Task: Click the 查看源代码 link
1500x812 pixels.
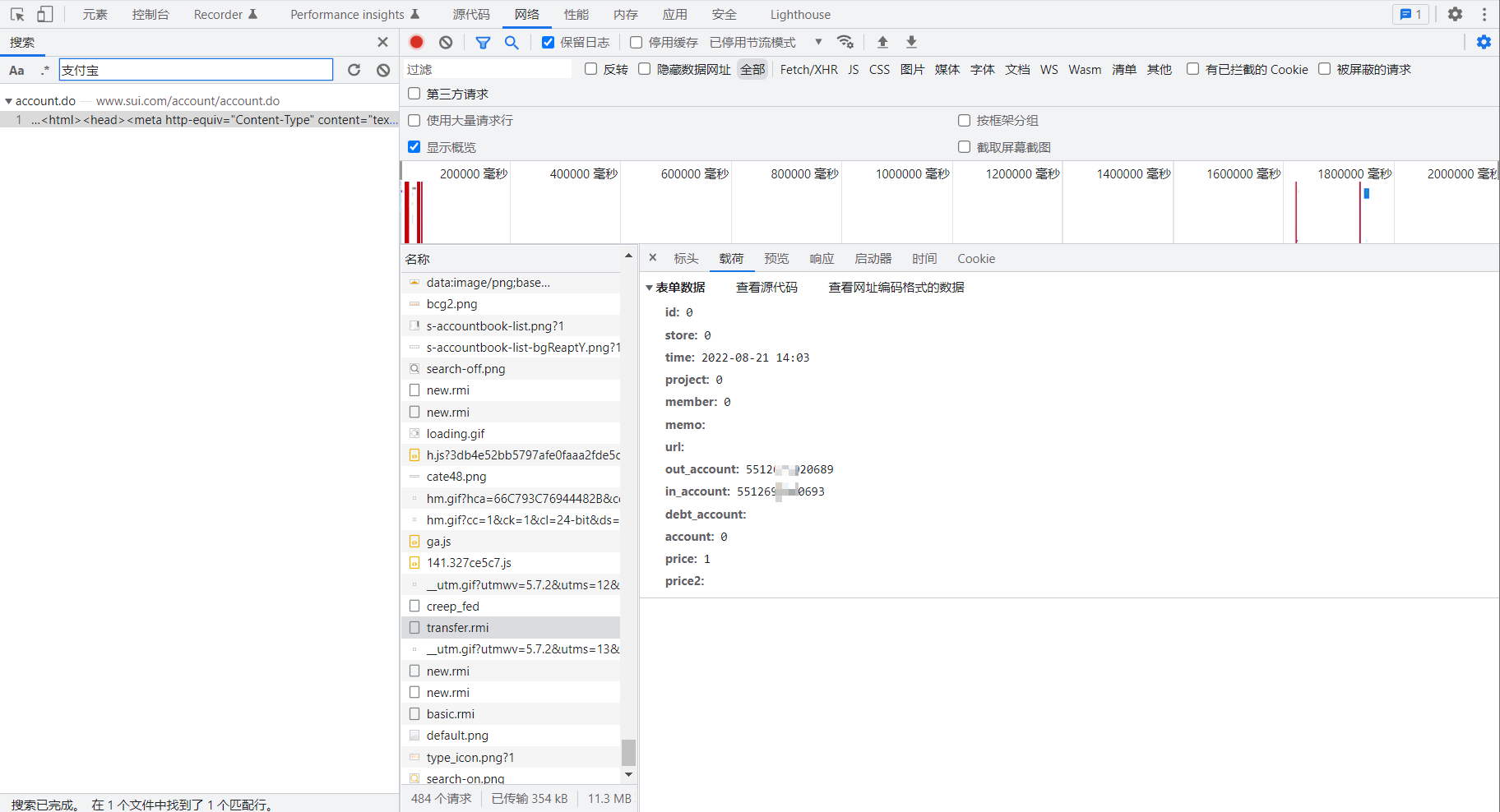Action: pos(766,288)
